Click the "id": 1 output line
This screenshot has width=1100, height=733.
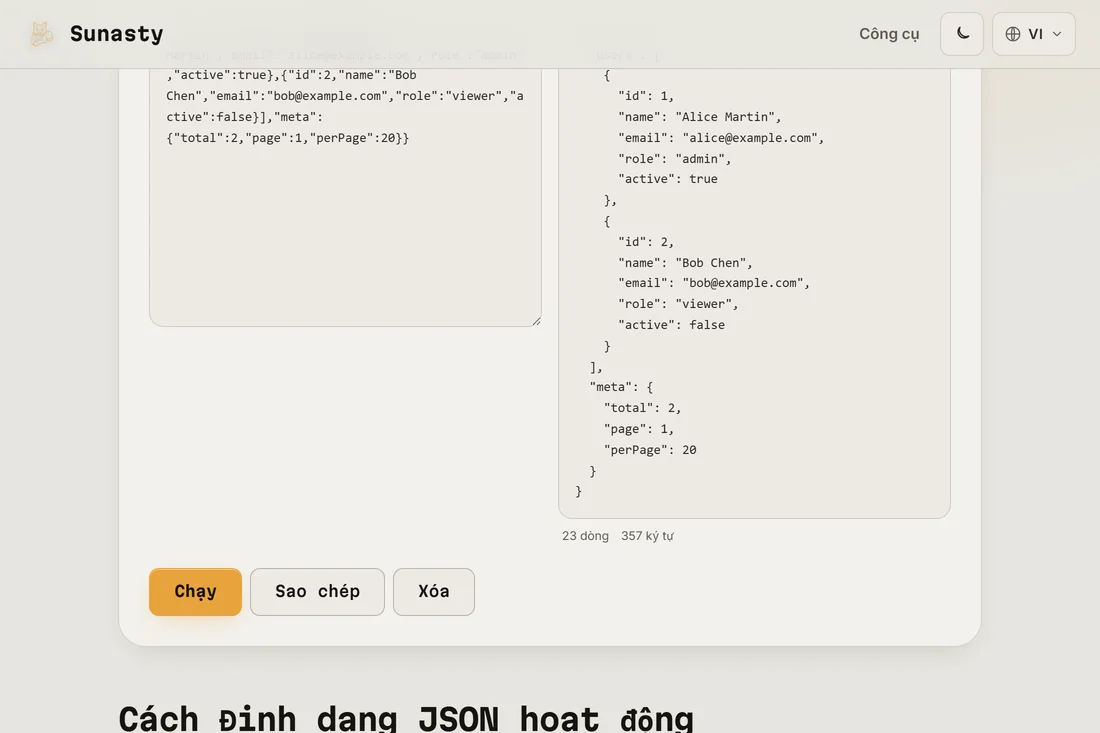click(x=645, y=96)
